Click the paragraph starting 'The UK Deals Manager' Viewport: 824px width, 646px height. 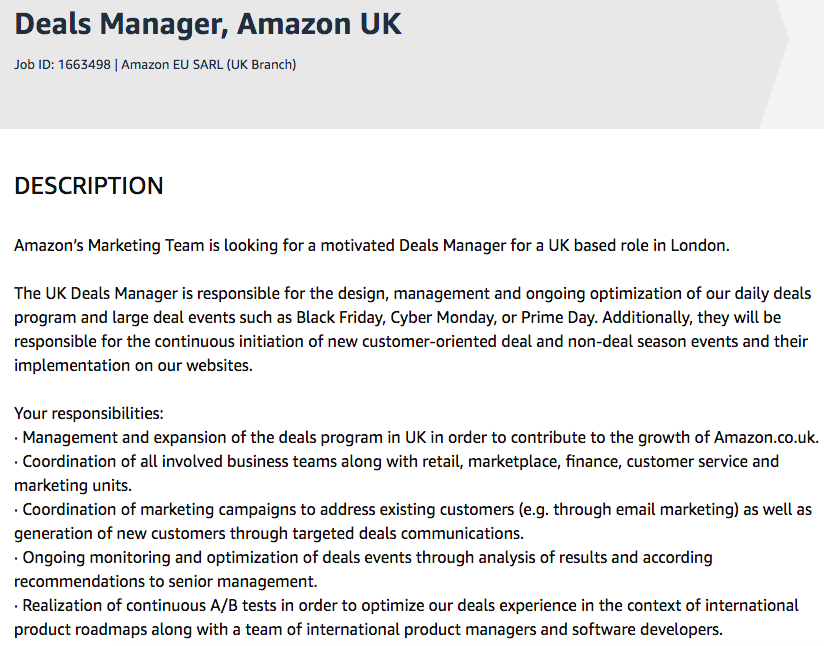[x=413, y=330]
